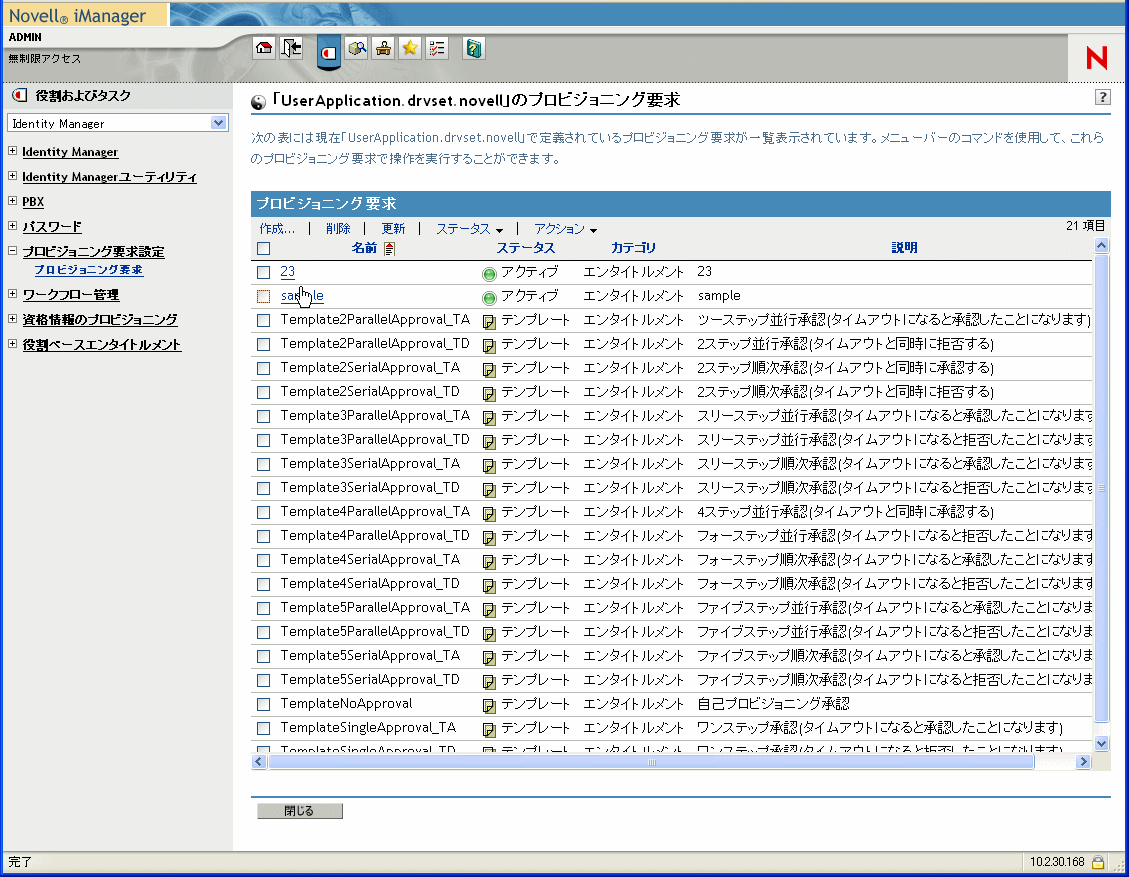Open the プロビジョニング要求 sidebar link

click(89, 269)
